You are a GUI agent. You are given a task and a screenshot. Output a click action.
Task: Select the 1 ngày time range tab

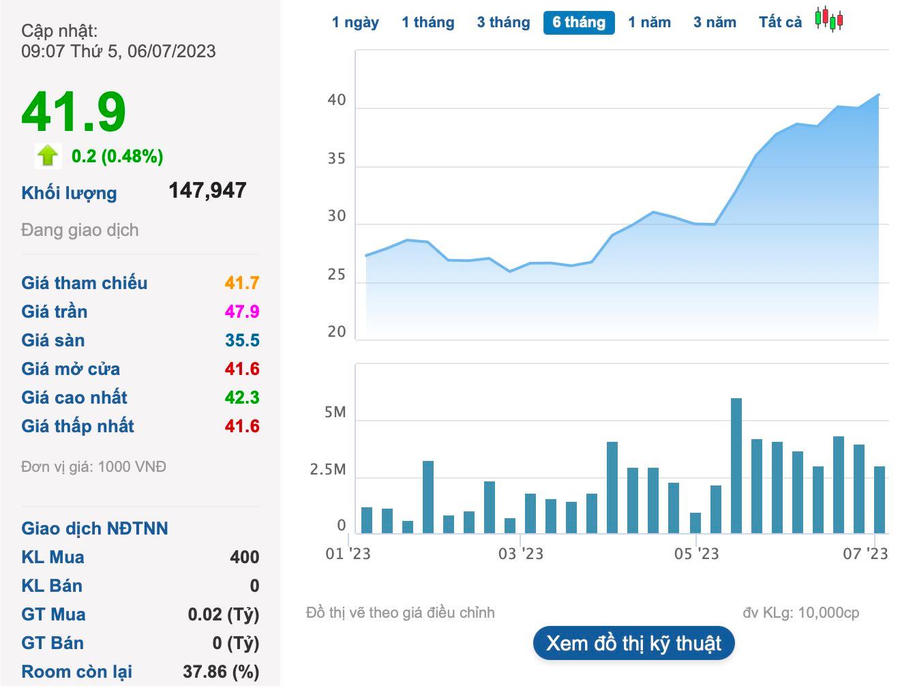355,22
